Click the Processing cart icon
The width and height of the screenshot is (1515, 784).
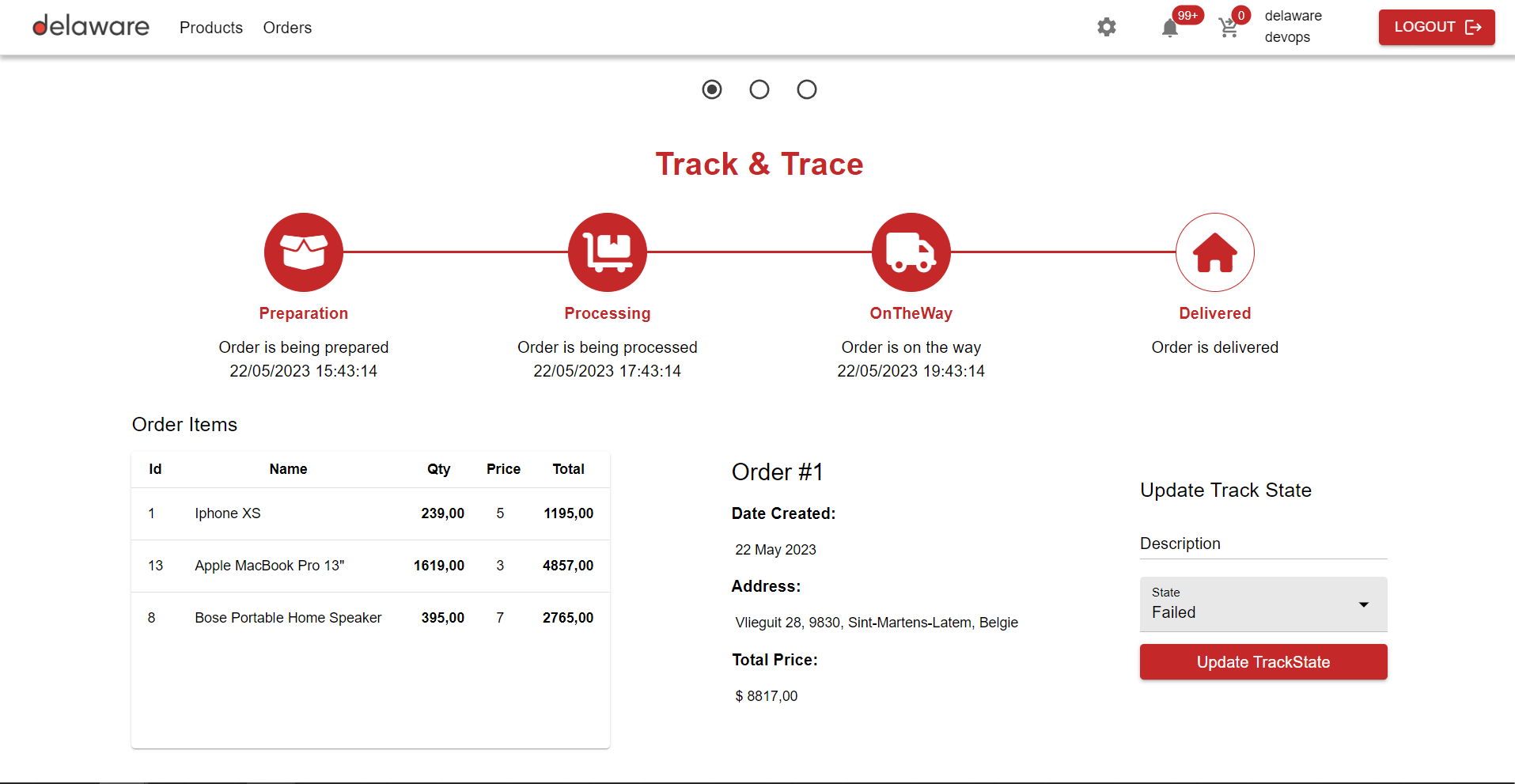point(607,252)
